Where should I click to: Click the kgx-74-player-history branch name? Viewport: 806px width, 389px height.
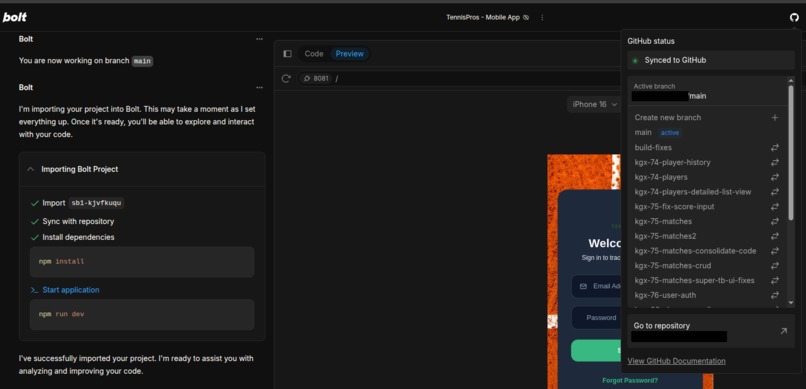[x=672, y=162]
